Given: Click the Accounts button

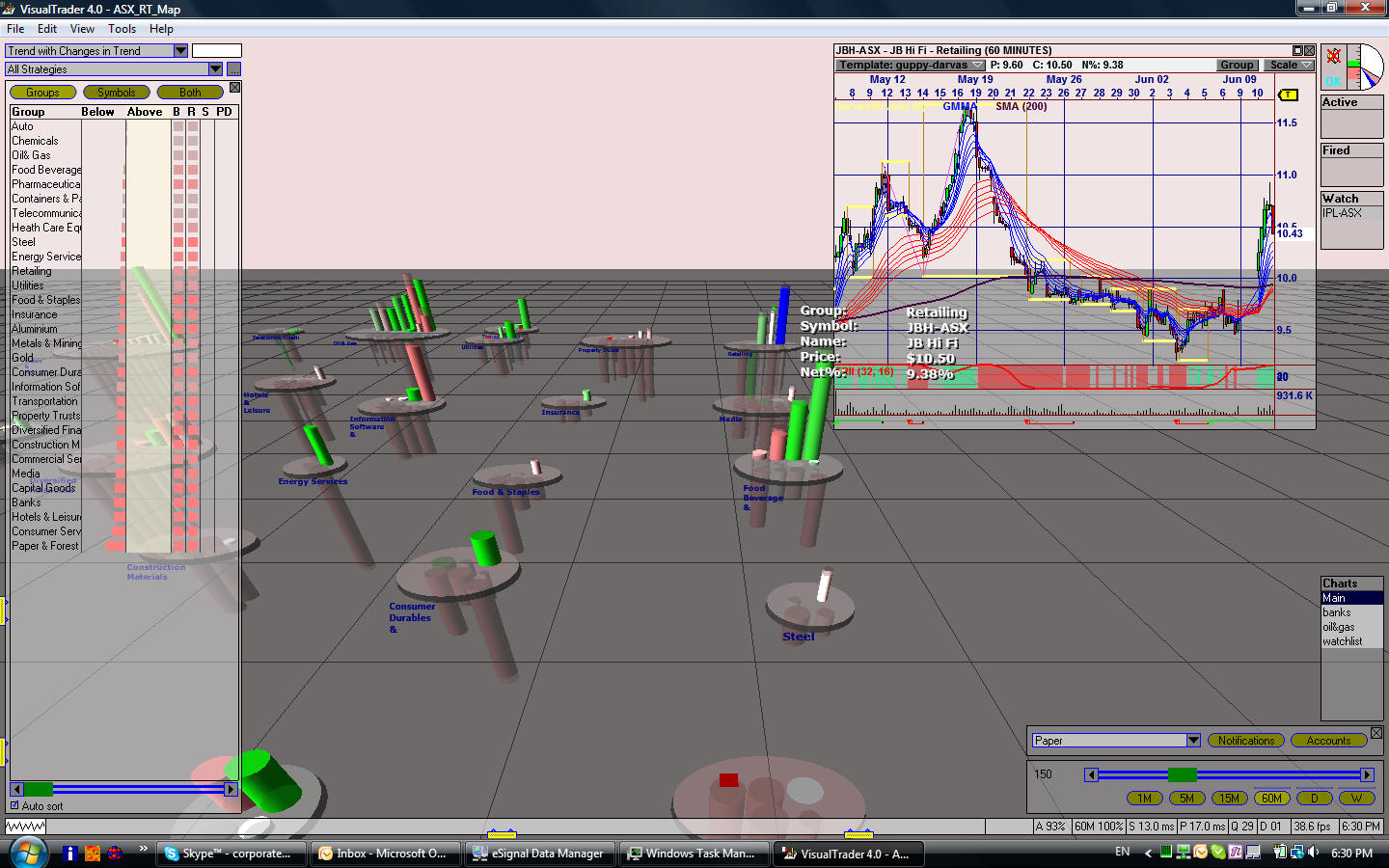Looking at the screenshot, I should [x=1328, y=741].
